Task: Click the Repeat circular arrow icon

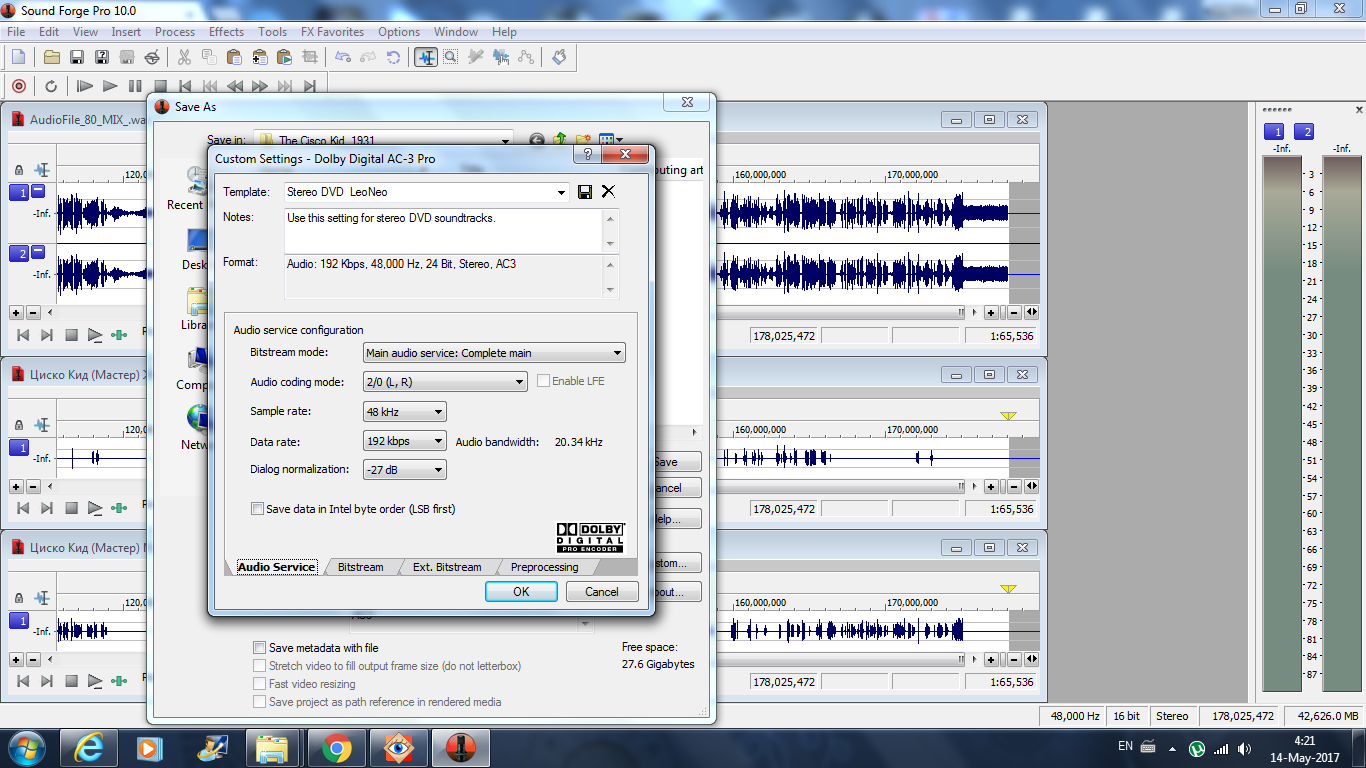Action: point(393,57)
